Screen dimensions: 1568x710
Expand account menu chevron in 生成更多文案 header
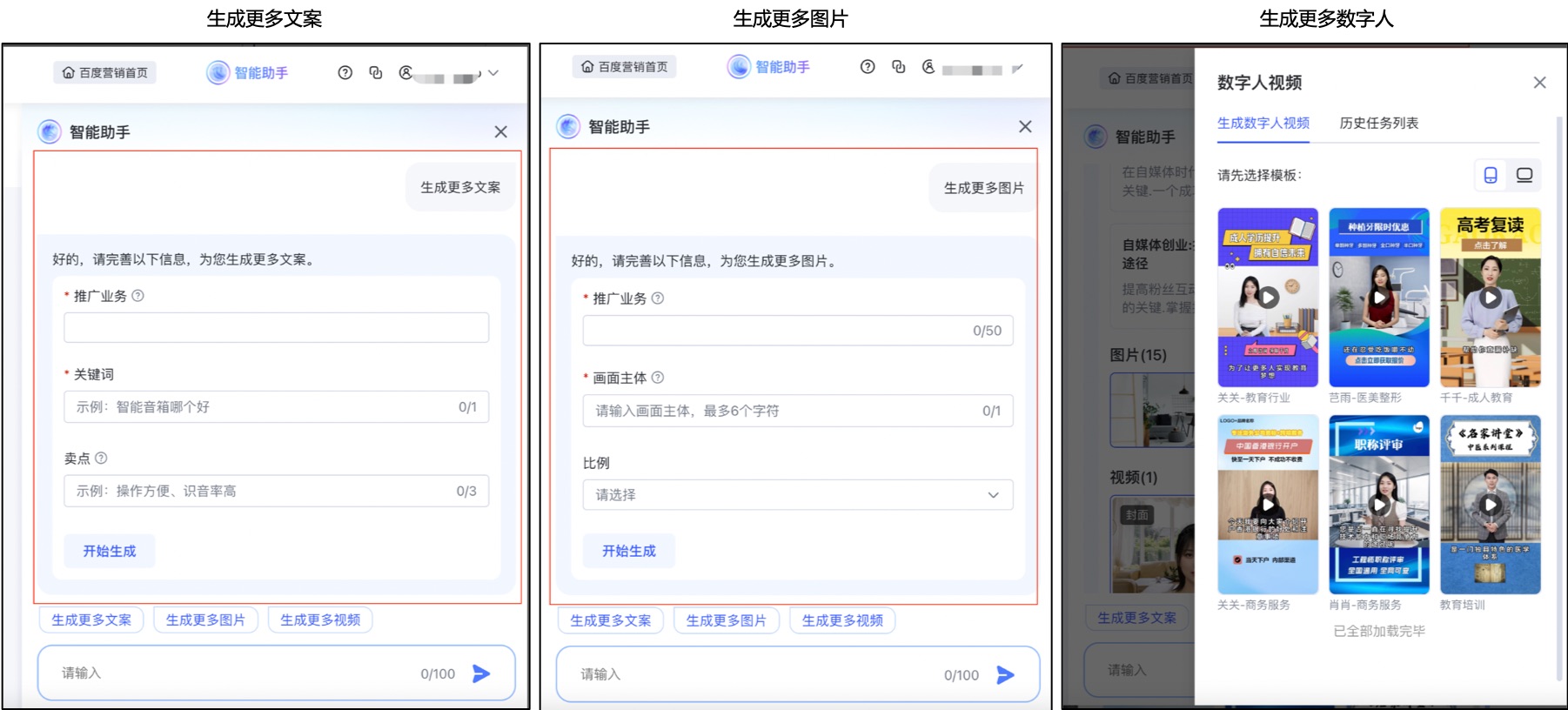[493, 73]
